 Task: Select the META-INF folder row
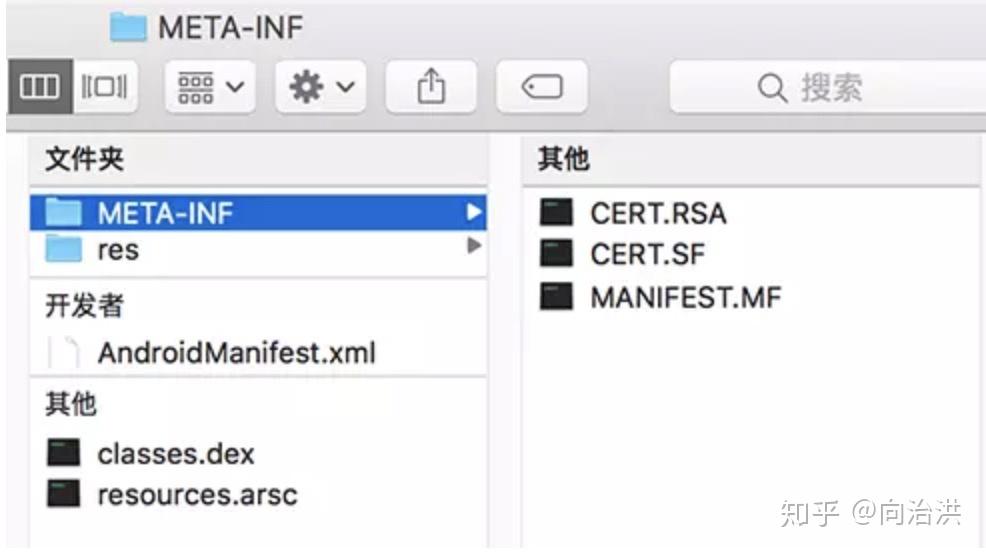[258, 213]
